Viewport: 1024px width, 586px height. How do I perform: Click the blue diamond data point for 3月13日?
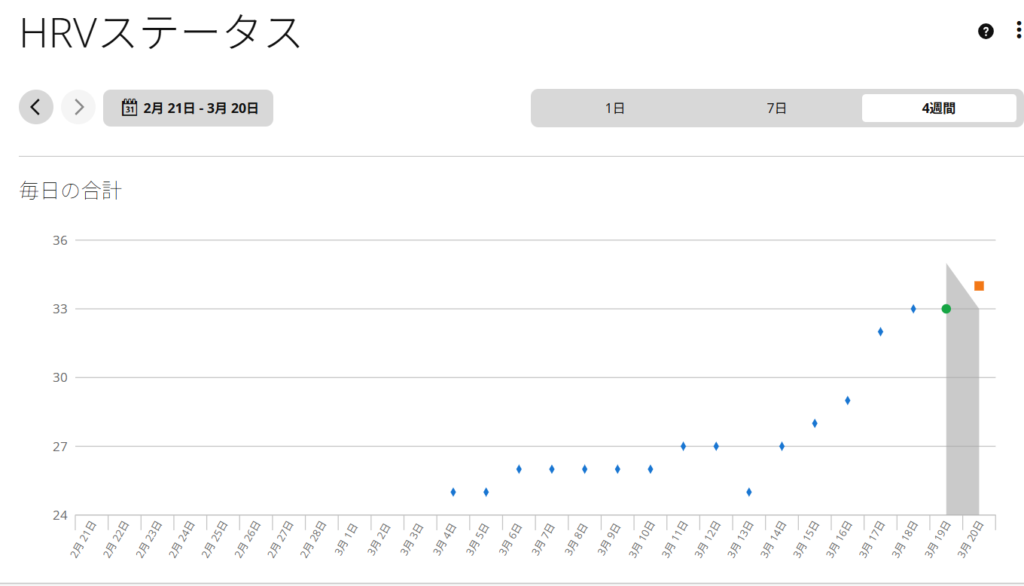[x=749, y=492]
